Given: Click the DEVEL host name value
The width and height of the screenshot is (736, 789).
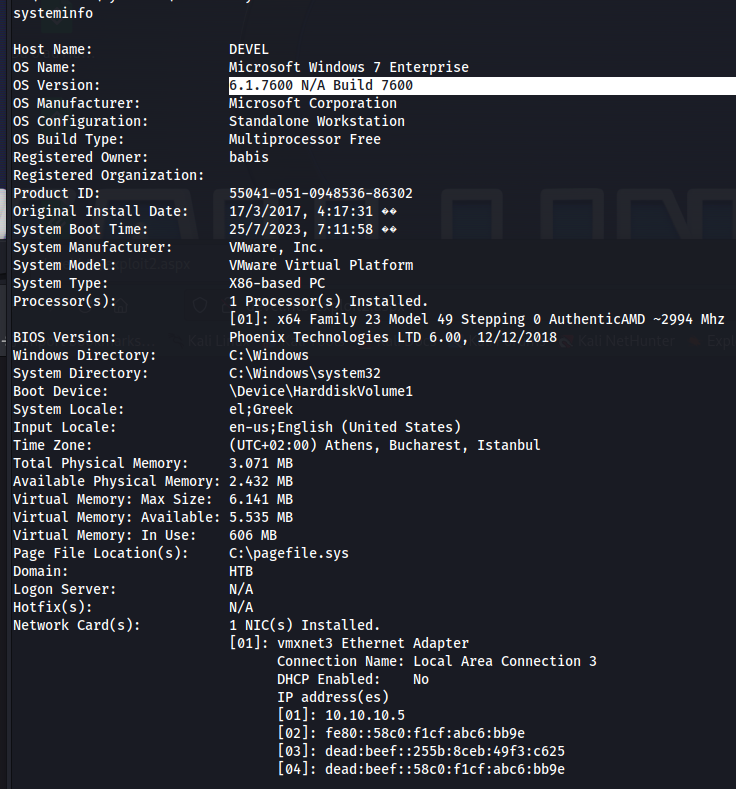Looking at the screenshot, I should tap(249, 49).
